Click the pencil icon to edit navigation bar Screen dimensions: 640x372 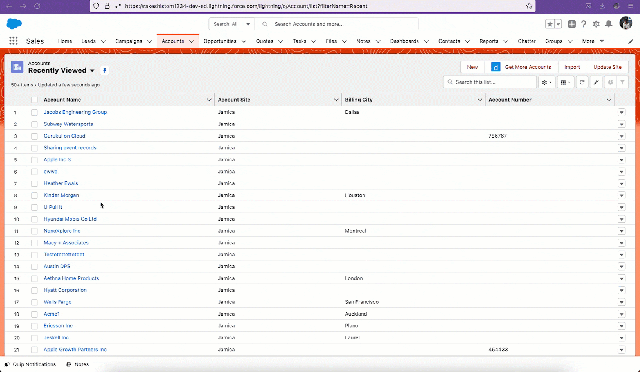631,41
